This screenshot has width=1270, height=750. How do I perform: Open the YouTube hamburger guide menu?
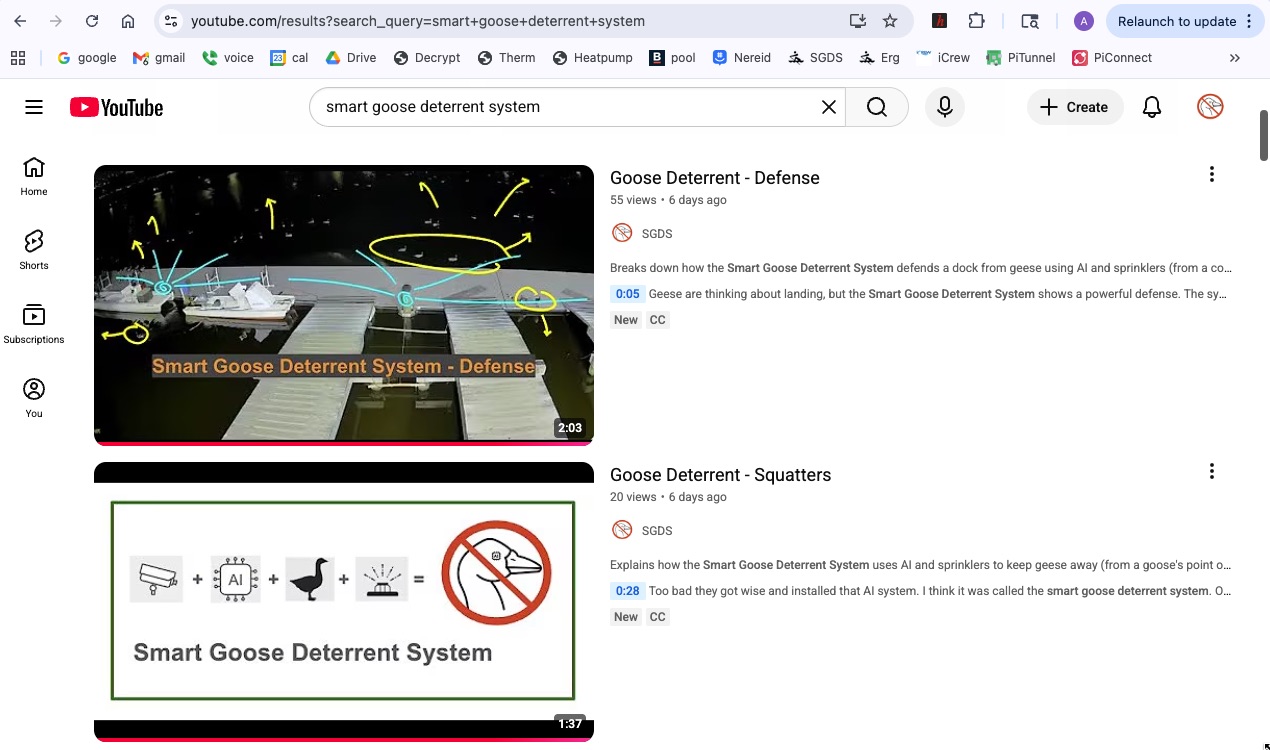point(34,107)
